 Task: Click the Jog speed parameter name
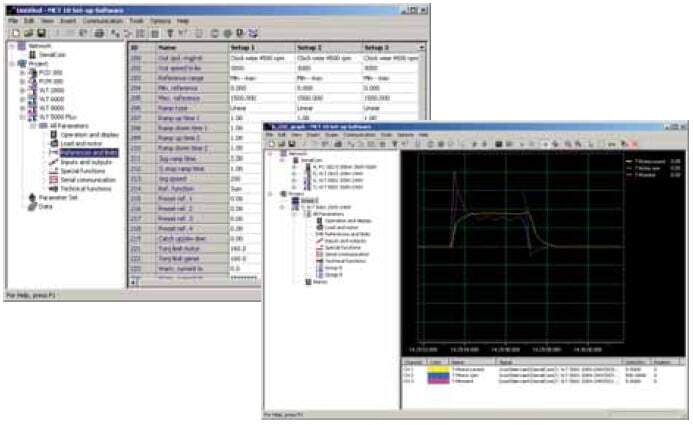tap(173, 179)
